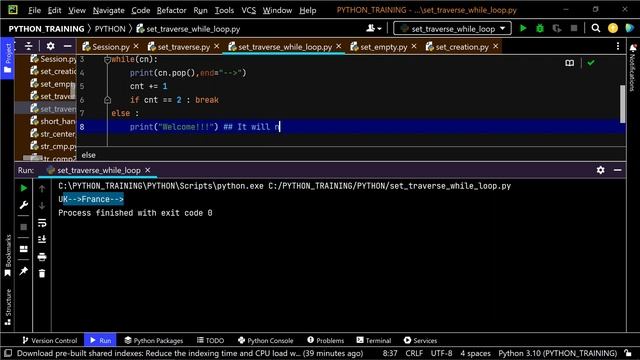The height and width of the screenshot is (360, 640).
Task: Open wrench settings in Run panel
Action: pos(24,205)
